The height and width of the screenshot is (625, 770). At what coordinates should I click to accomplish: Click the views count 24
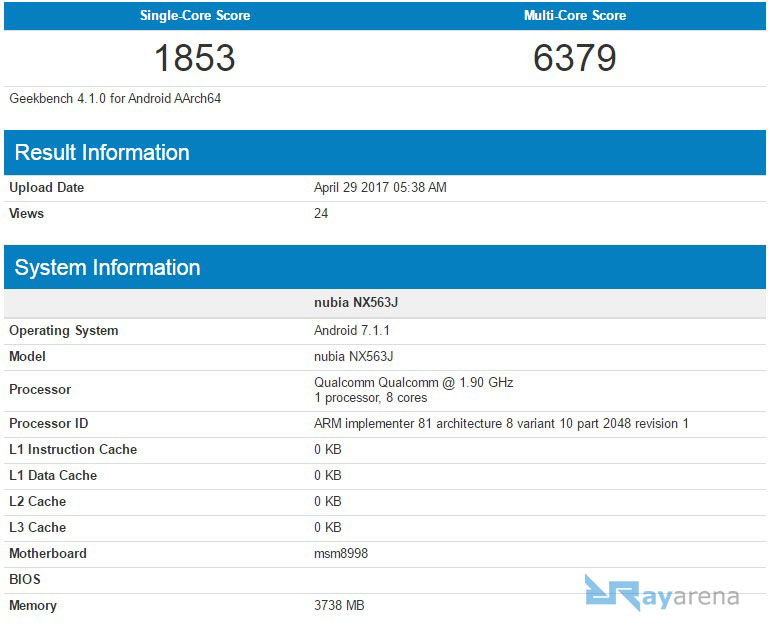coord(321,214)
